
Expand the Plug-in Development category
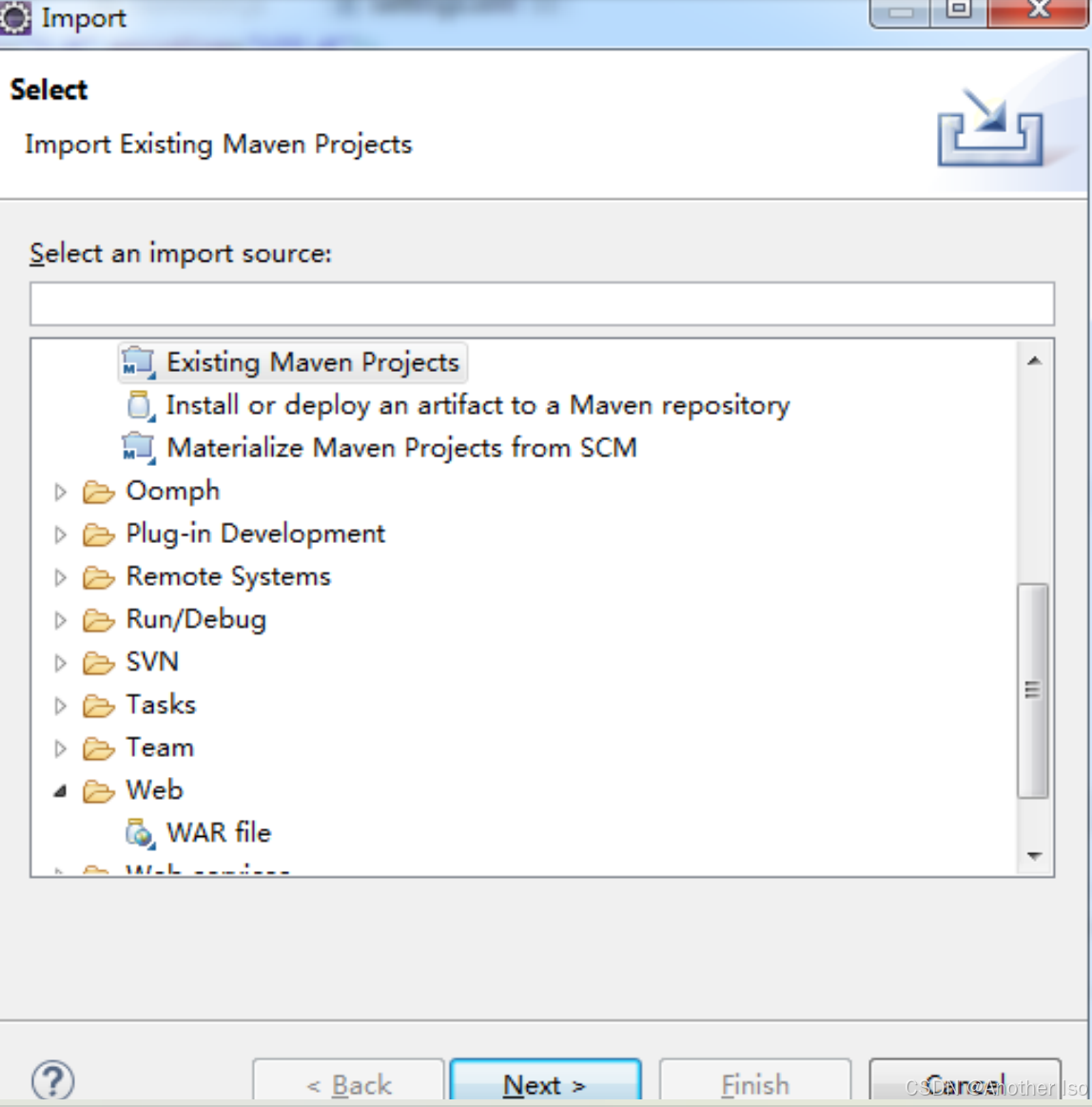[61, 534]
